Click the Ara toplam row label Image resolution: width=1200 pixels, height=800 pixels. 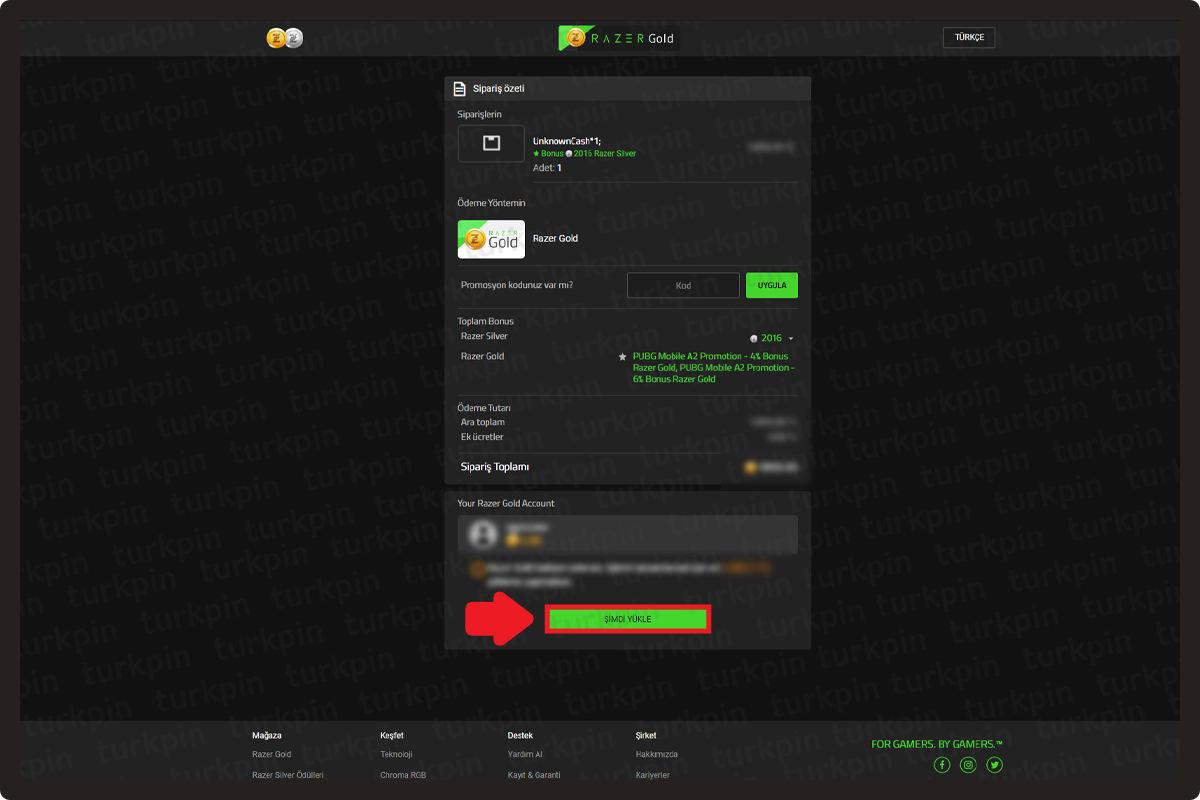tap(483, 422)
